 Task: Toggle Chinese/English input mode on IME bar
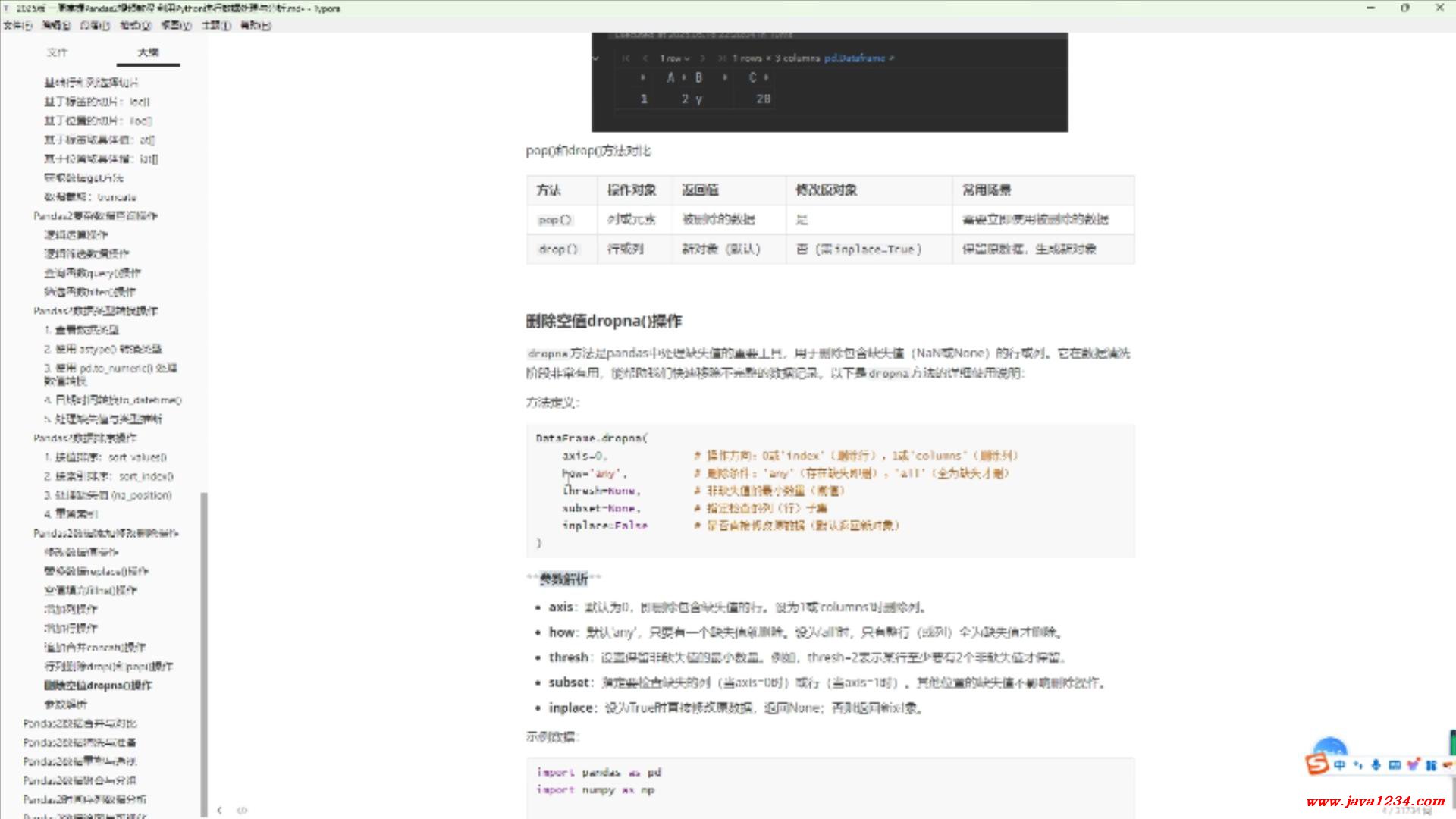1339,765
